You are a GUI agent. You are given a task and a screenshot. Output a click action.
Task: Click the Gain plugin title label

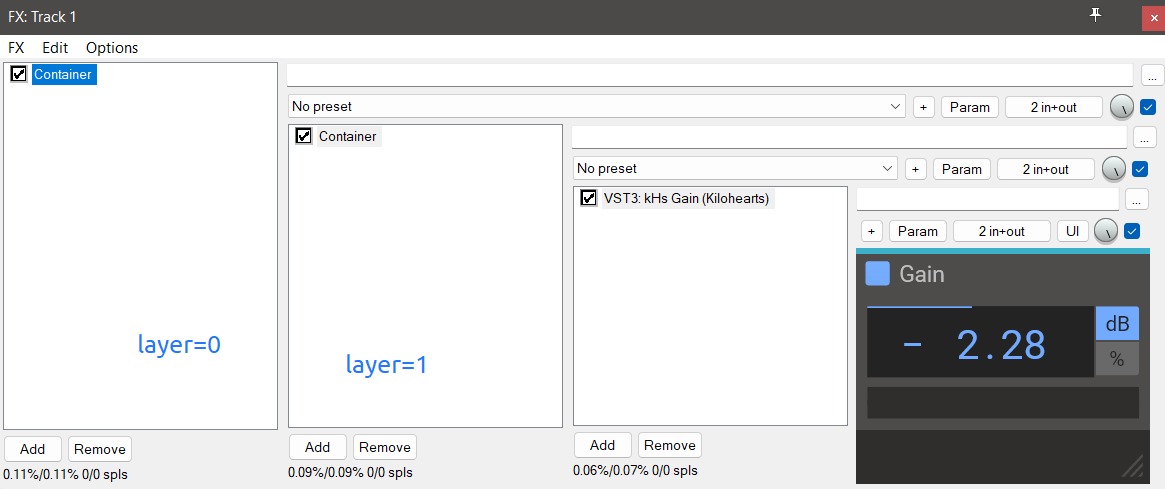922,274
